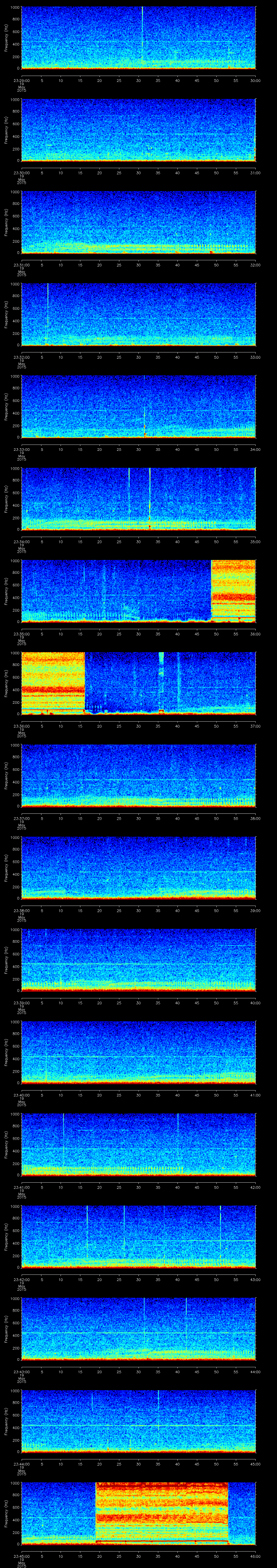Click the 23:29:00 start time label
The height and width of the screenshot is (1568, 277).
[x=21, y=80]
